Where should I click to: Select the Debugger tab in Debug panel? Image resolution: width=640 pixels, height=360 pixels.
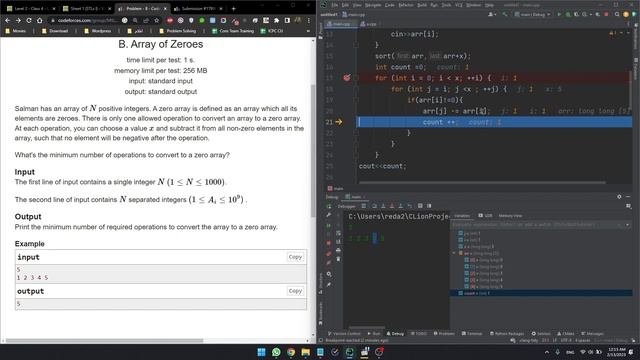click(x=346, y=206)
